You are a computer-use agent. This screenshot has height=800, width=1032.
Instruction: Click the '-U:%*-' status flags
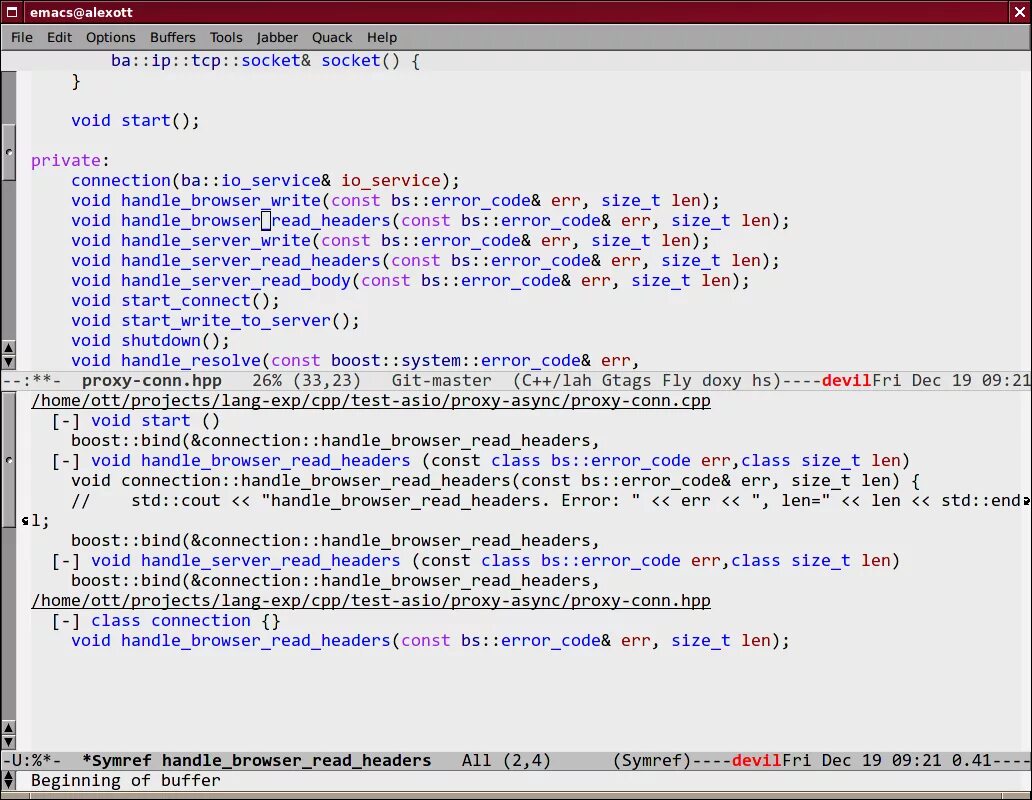coord(32,761)
